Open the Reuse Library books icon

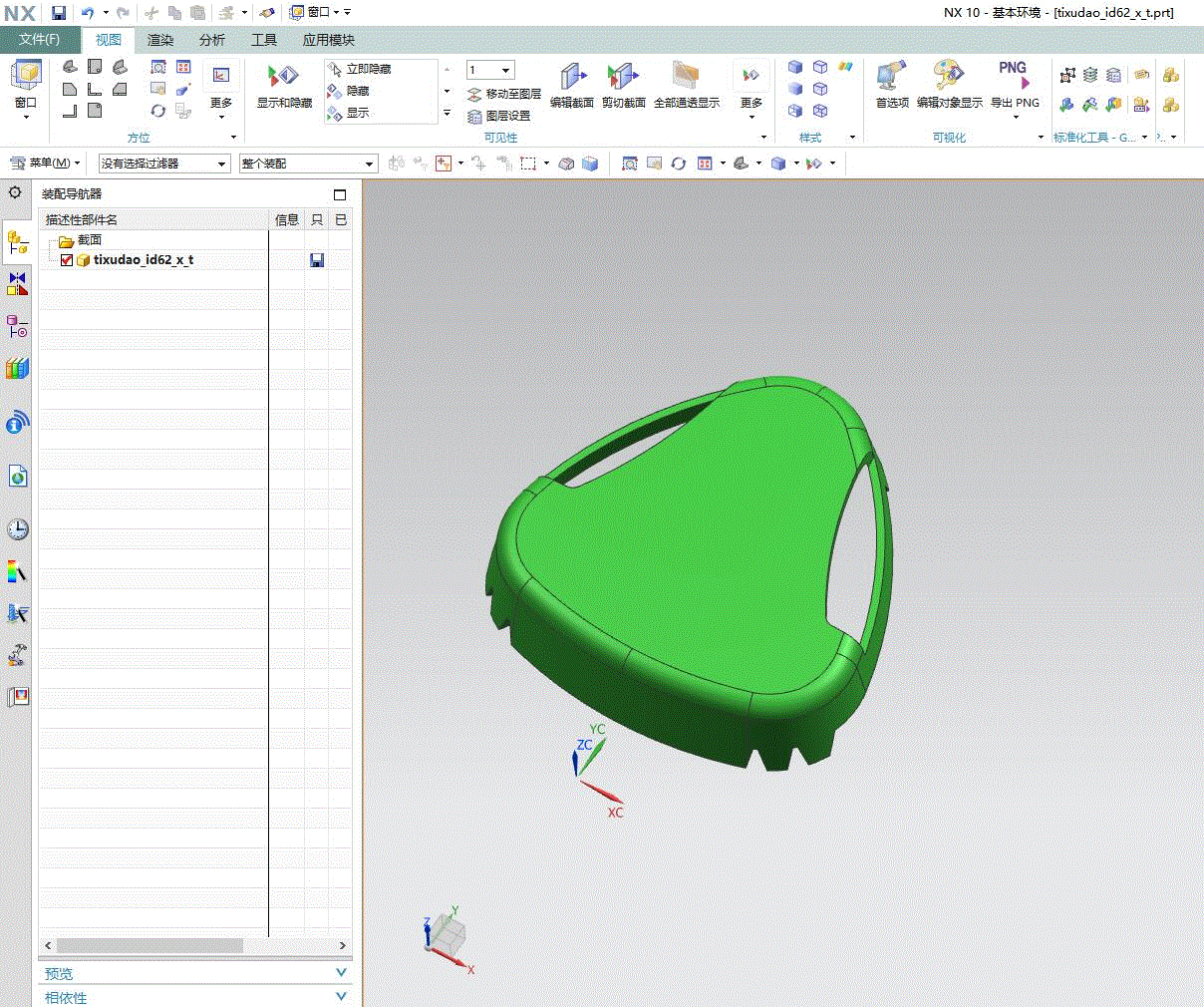[x=17, y=368]
